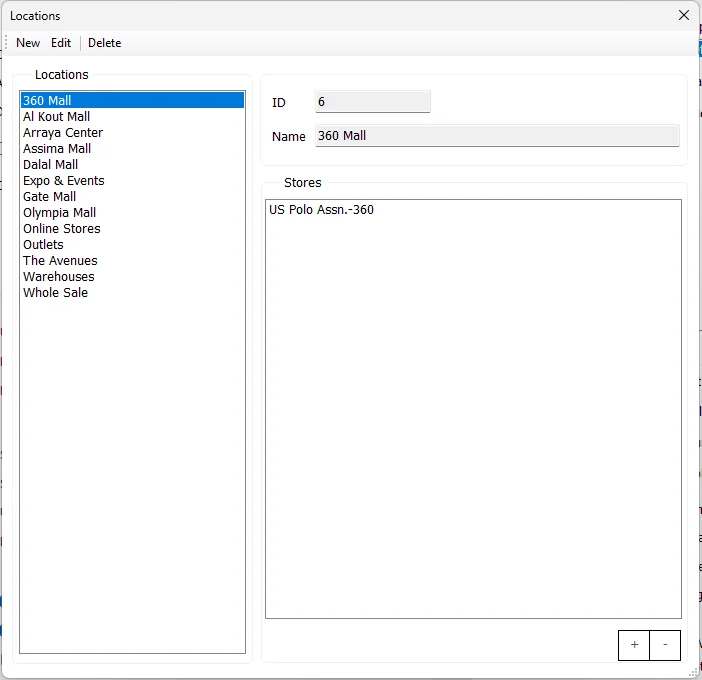Select Arraya Center location
Screen dimensions: 702x680
(133, 133)
